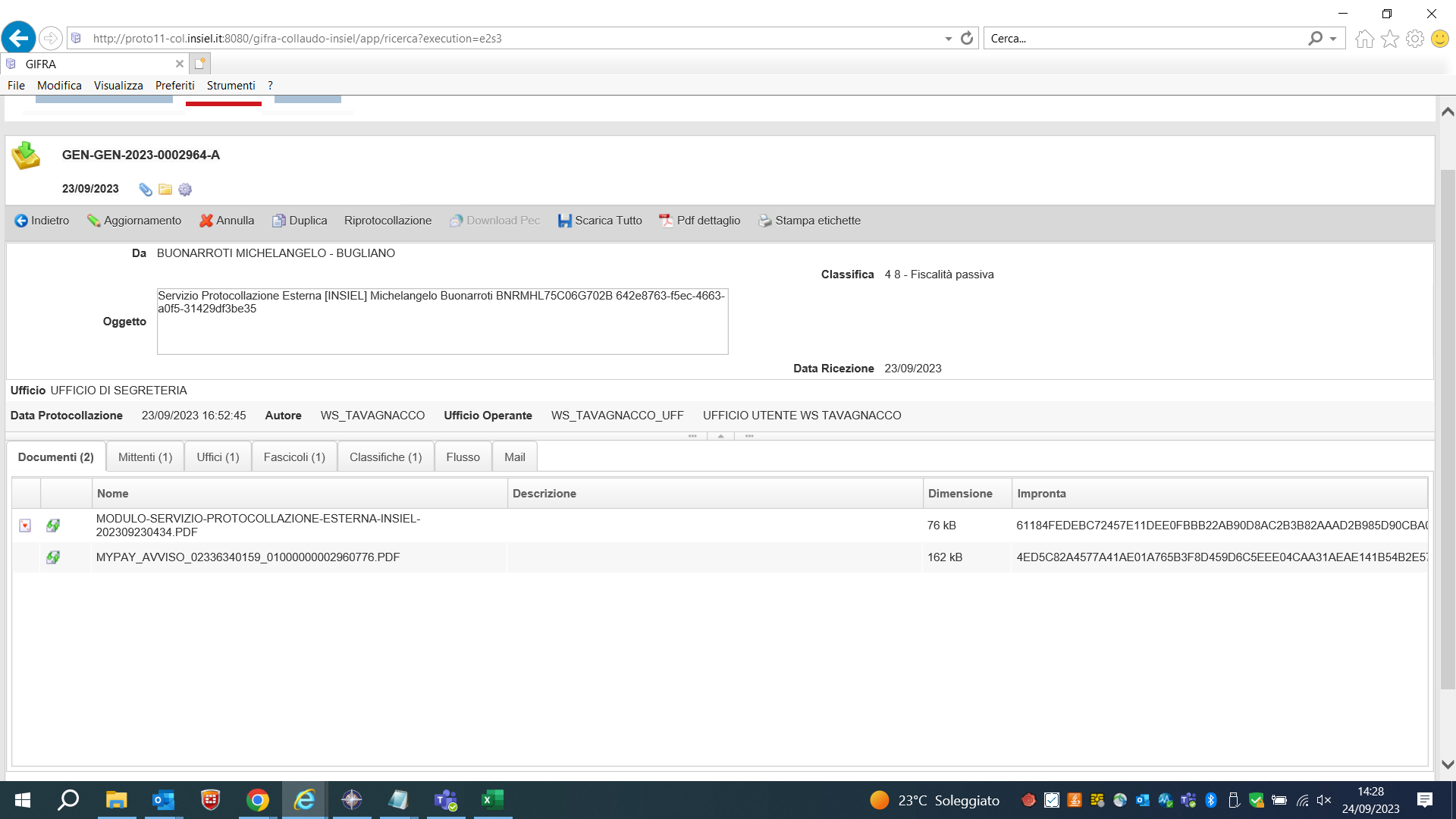
Task: Open the search provider dropdown arrow
Action: 1333,39
